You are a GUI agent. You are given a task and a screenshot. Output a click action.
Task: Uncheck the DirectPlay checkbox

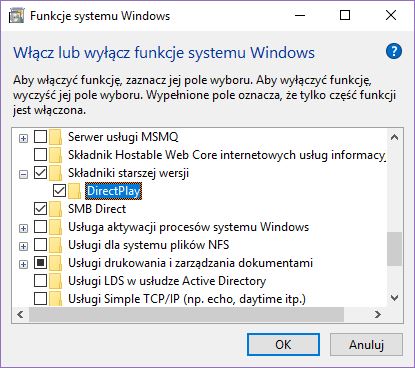[59, 191]
